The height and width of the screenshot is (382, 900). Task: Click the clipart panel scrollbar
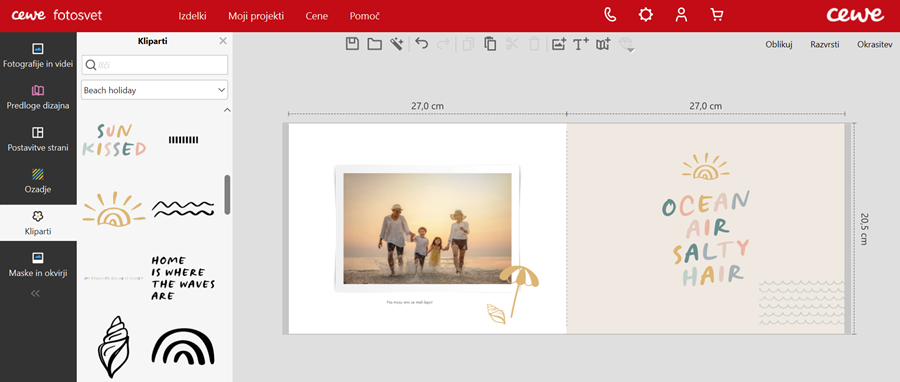coord(227,195)
